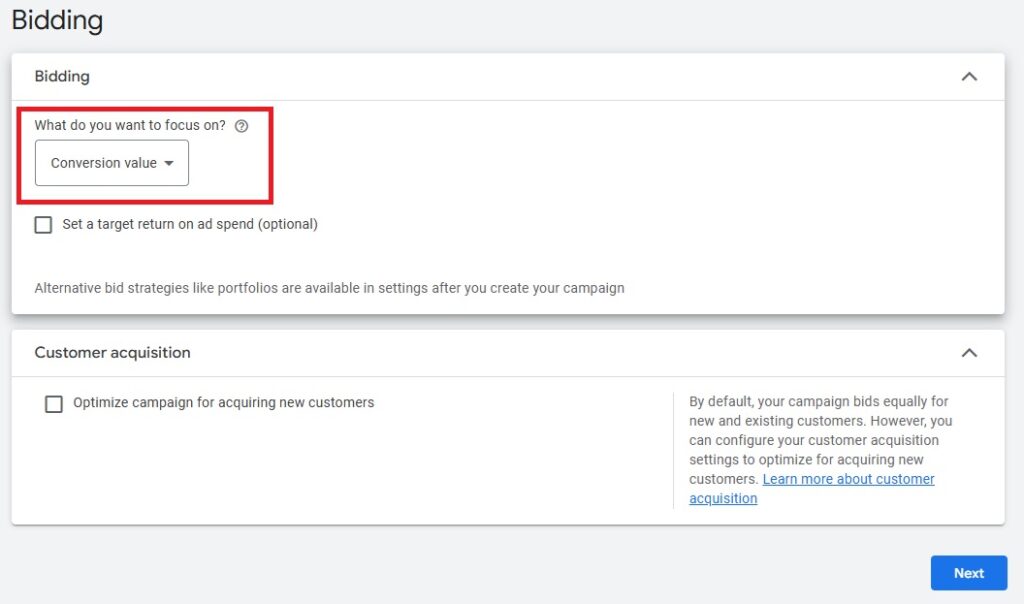Click the alternative bid strategies note text
Image resolution: width=1024 pixels, height=604 pixels.
[329, 288]
